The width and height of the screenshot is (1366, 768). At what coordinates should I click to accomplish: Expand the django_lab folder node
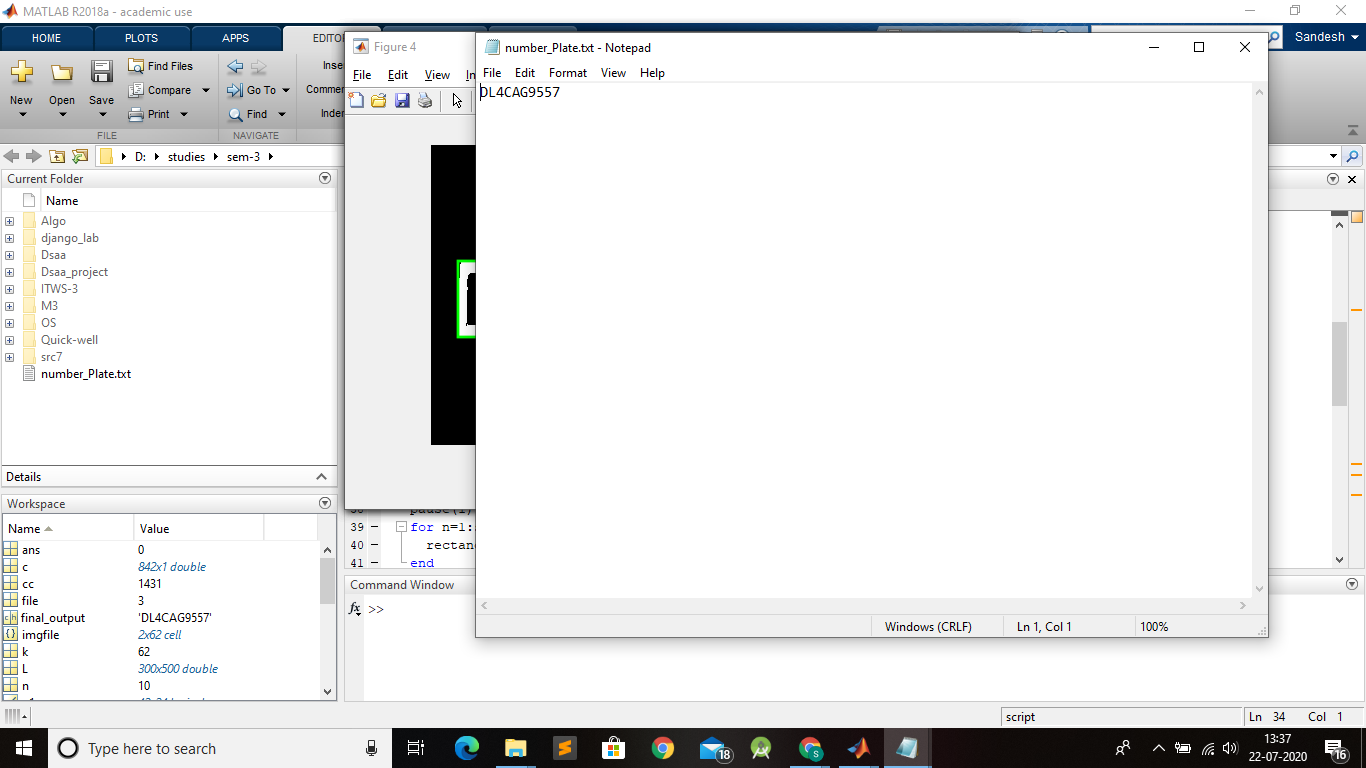(x=10, y=238)
